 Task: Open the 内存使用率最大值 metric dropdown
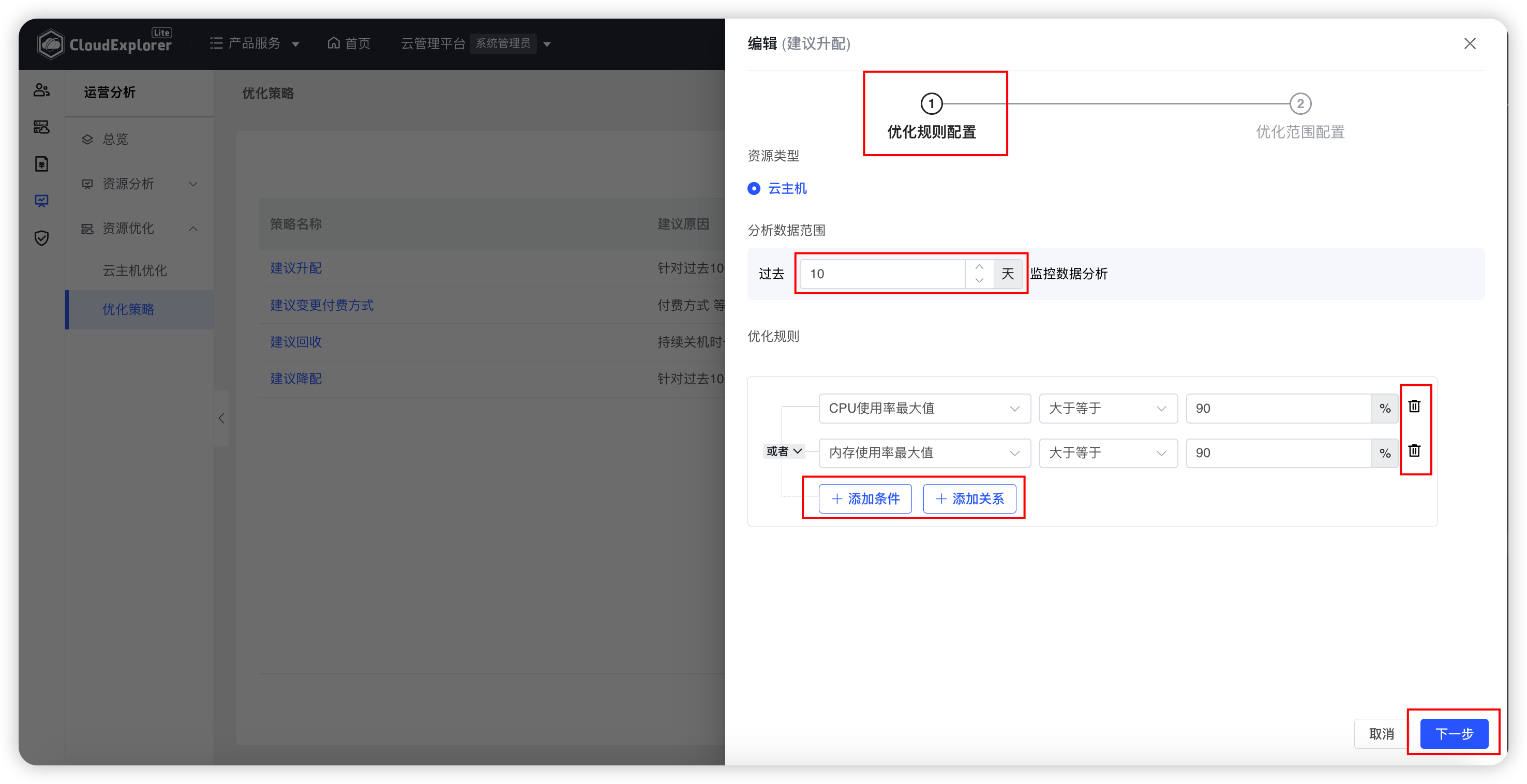coord(924,453)
